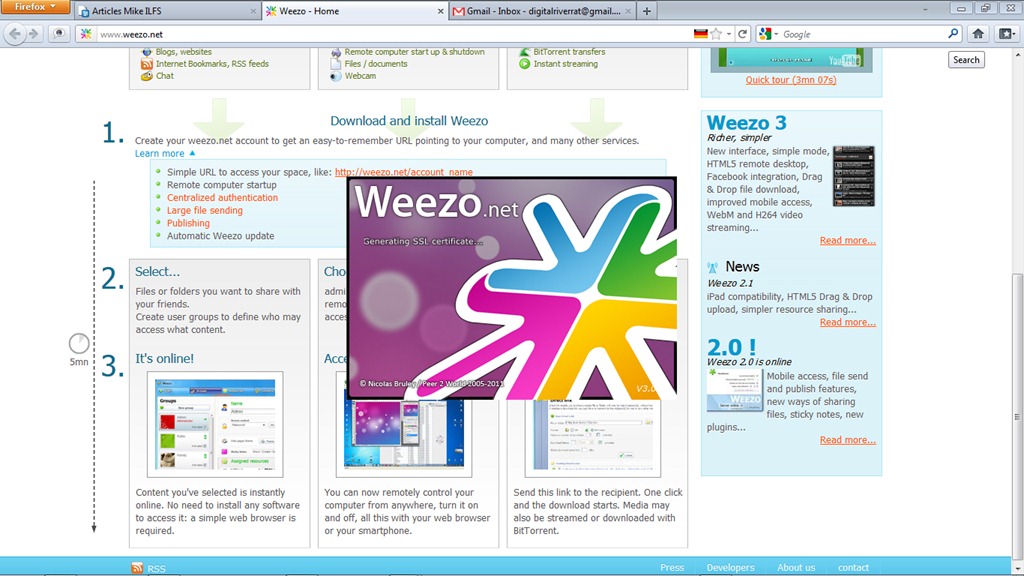Click the Files / documents icon
The width and height of the screenshot is (1024, 576).
coord(336,64)
